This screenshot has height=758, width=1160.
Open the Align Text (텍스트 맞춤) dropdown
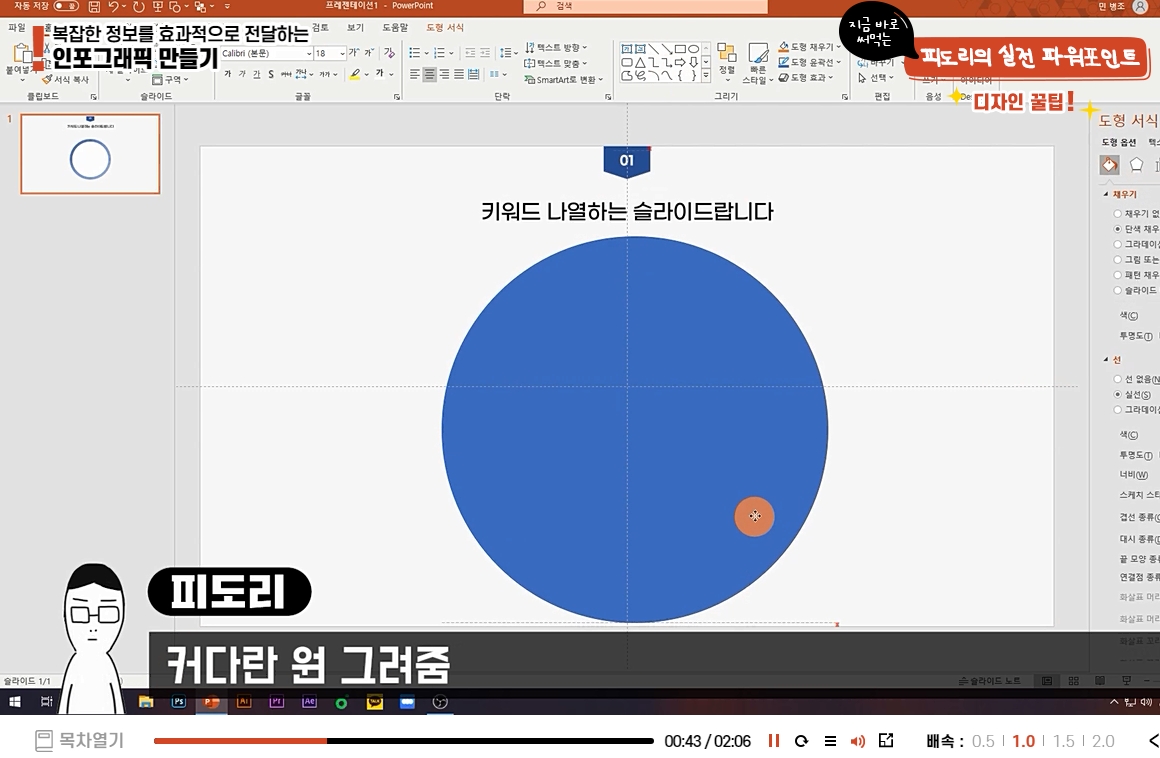click(556, 64)
